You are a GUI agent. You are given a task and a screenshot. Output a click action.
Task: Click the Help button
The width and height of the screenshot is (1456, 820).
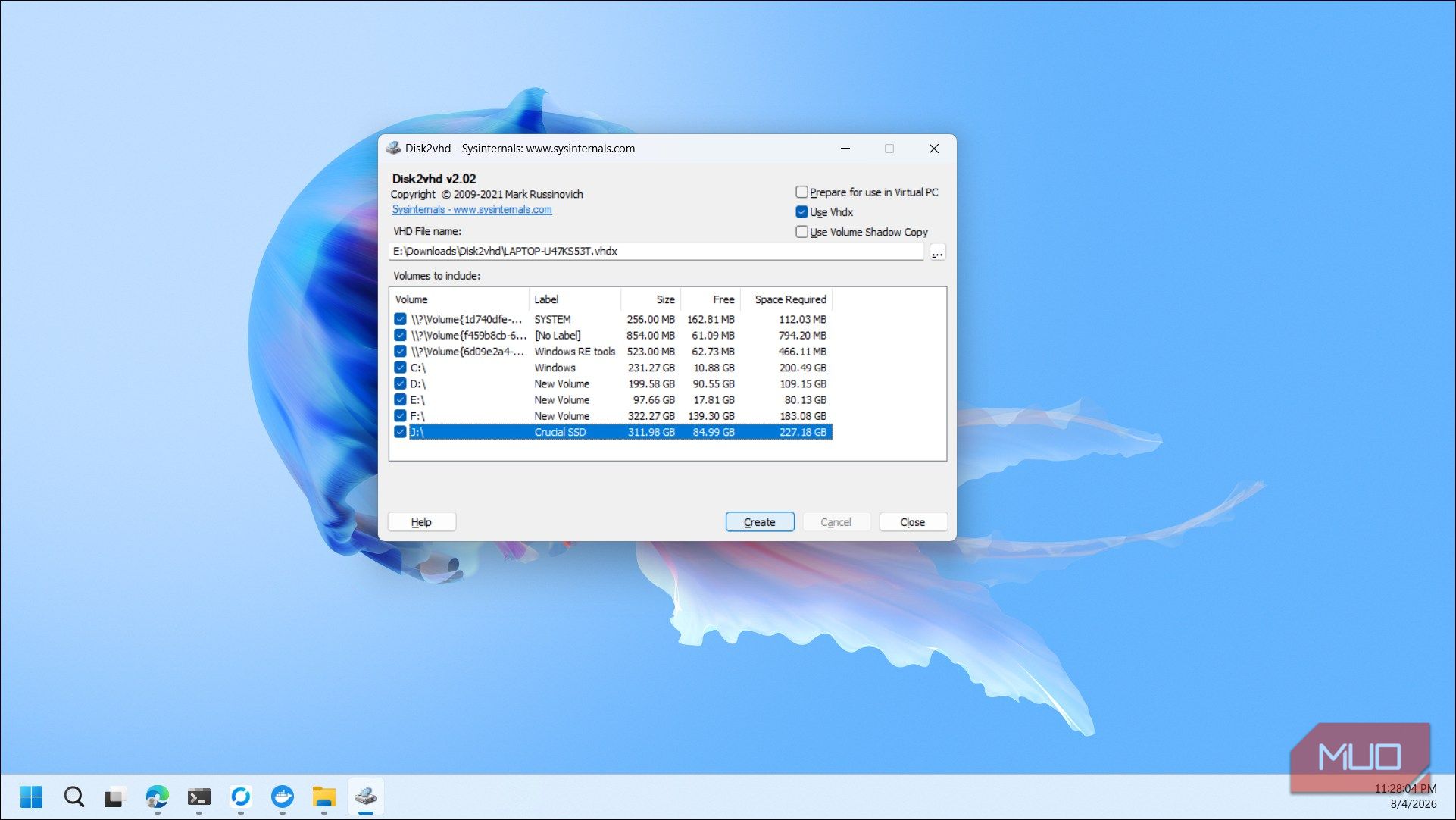point(421,522)
